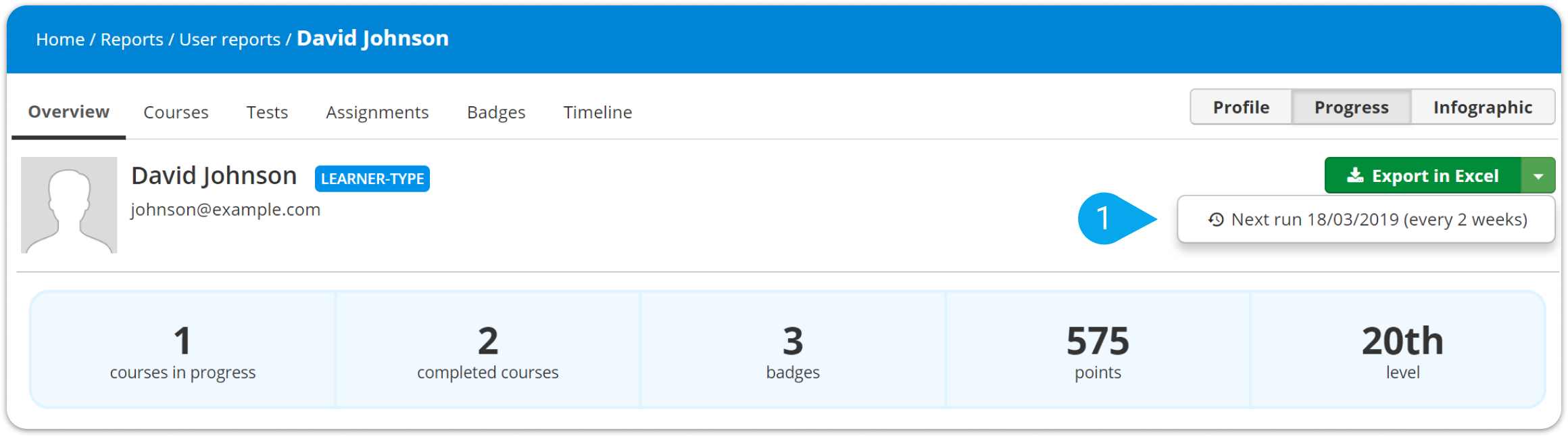Click the numbered 1 callout marker
1568x437 pixels.
tap(1104, 218)
